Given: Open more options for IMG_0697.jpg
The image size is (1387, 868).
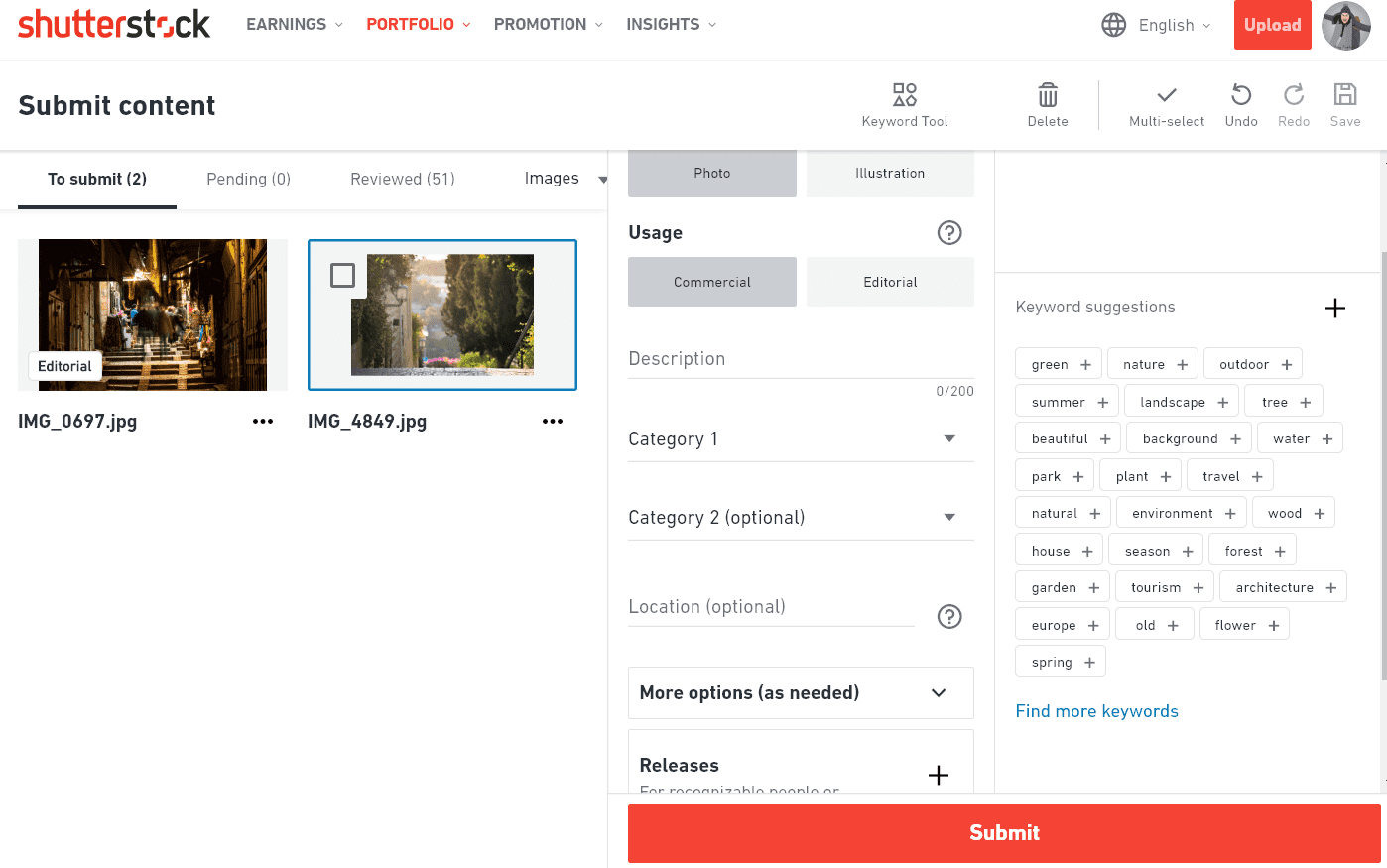Looking at the screenshot, I should pos(263,422).
